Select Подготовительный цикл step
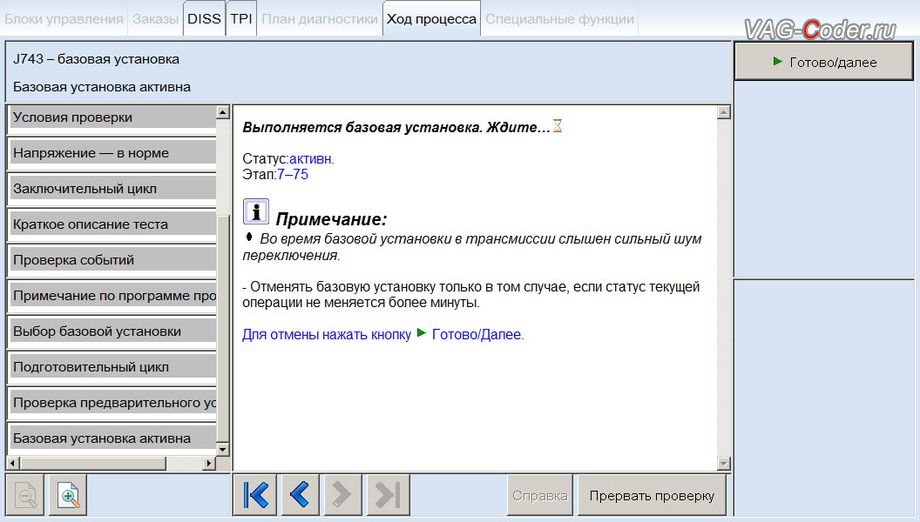920x522 pixels. pyautogui.click(x=112, y=367)
